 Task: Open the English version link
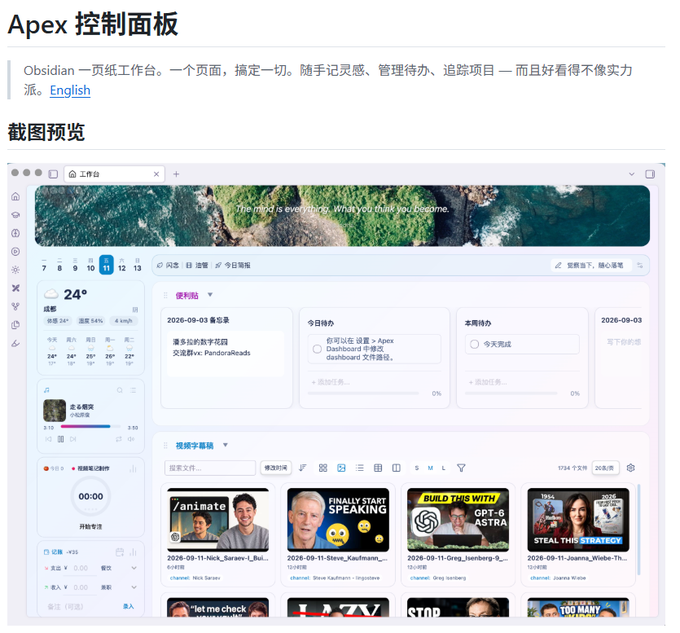tap(70, 90)
